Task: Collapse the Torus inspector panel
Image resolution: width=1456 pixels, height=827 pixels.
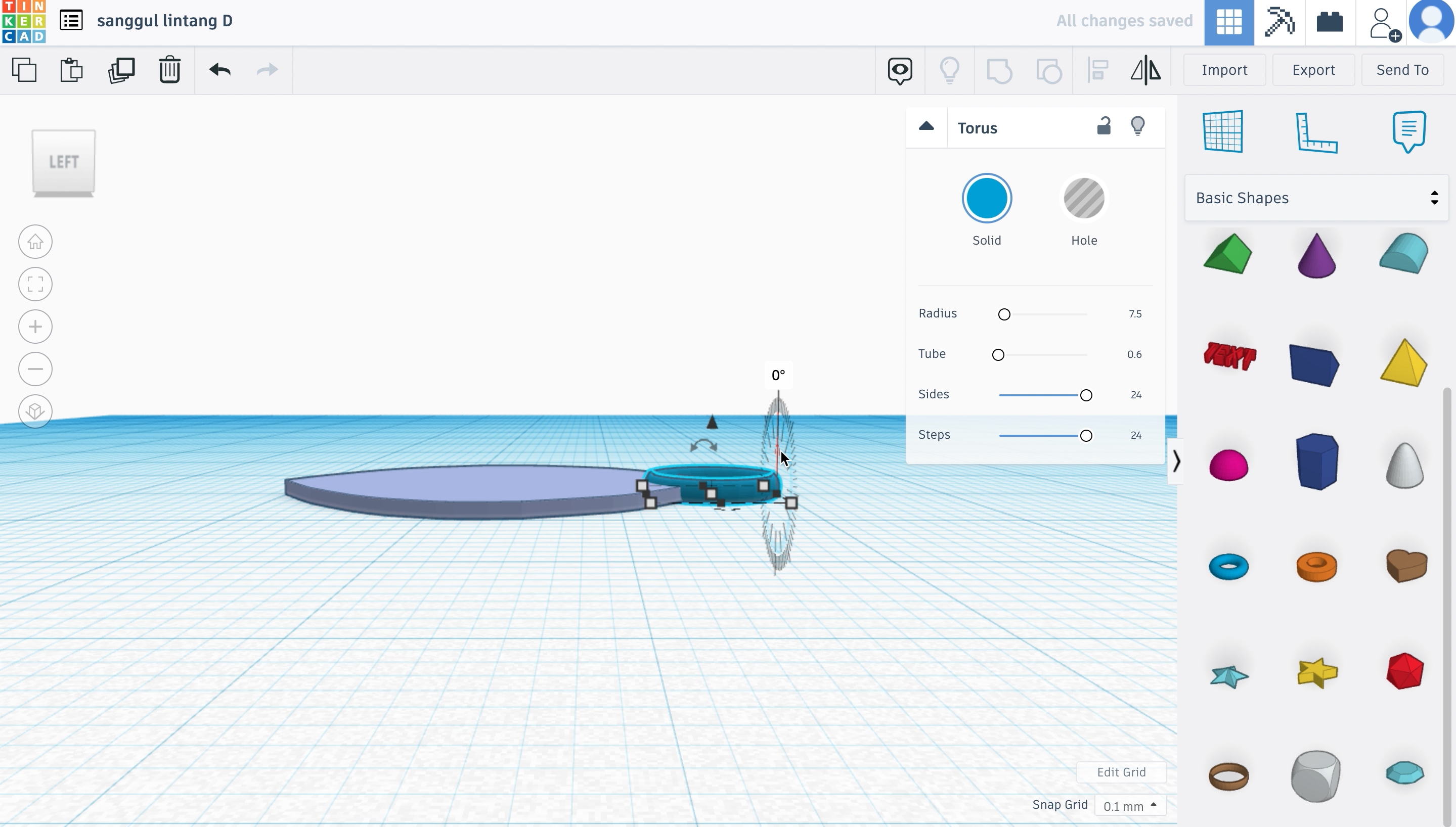Action: (x=926, y=127)
